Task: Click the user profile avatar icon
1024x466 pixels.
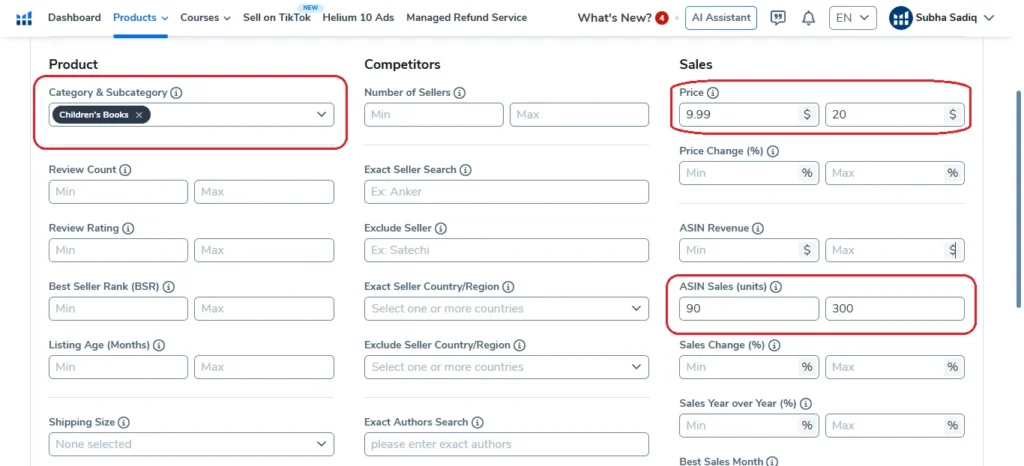Action: point(900,18)
